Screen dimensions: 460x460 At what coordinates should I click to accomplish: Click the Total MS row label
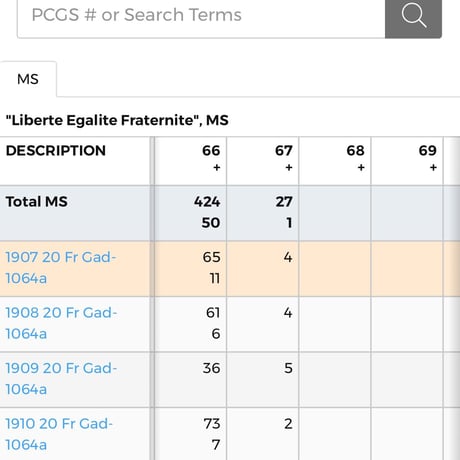point(37,202)
